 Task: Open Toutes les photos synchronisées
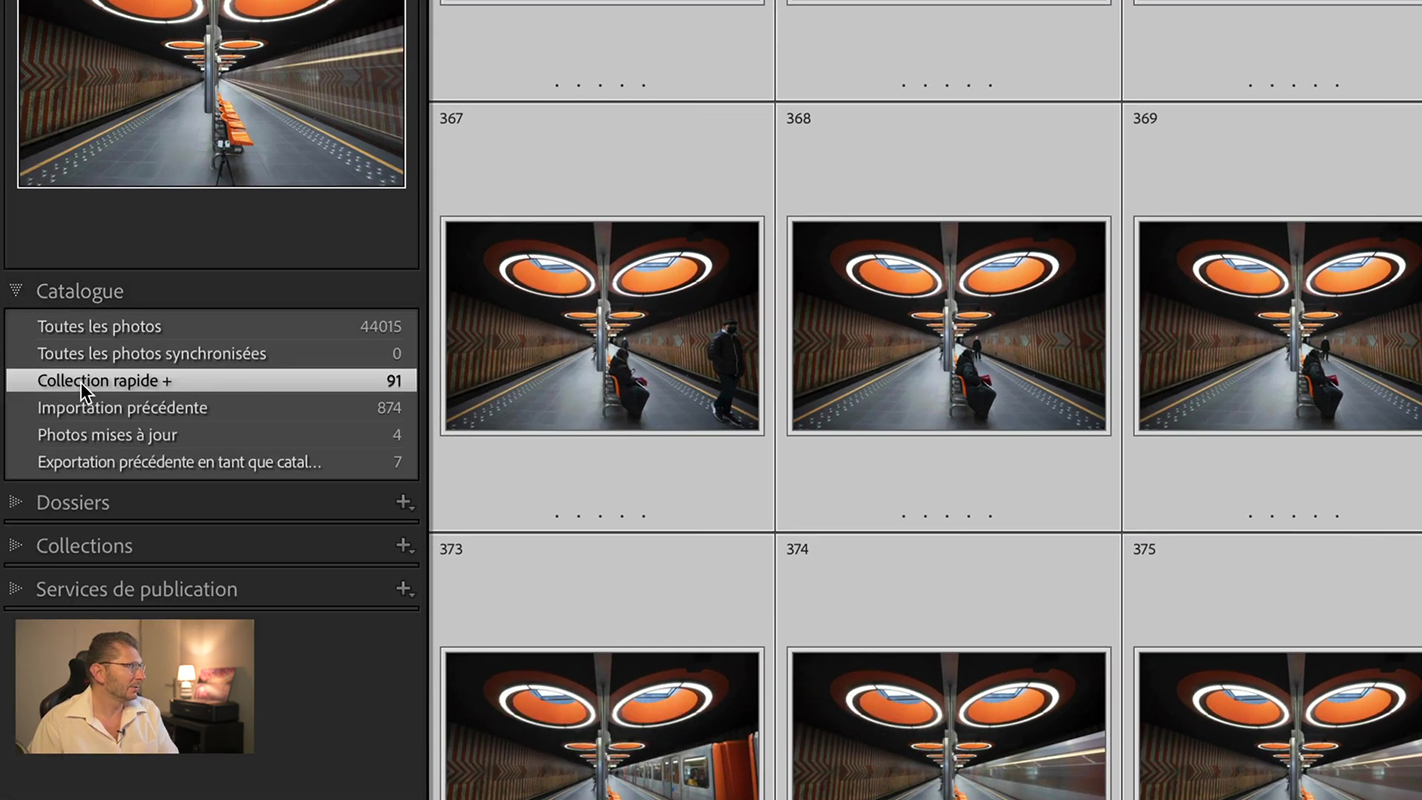click(x=151, y=353)
